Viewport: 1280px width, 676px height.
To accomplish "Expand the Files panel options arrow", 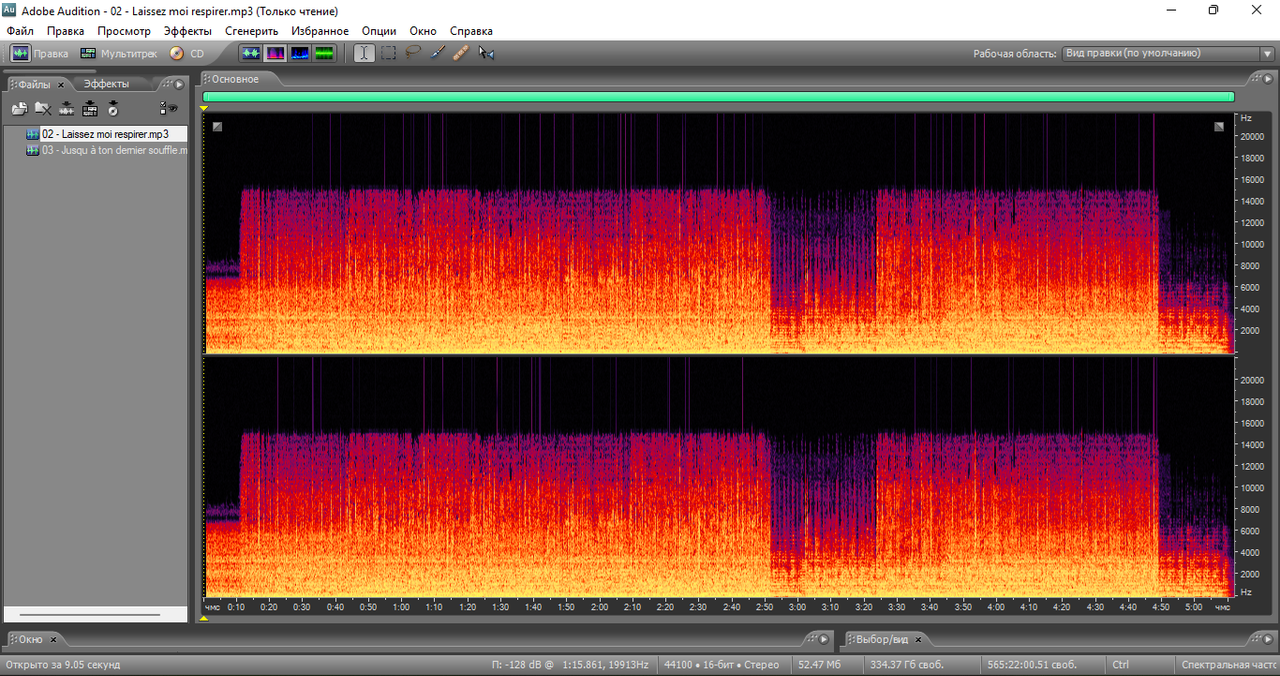I will tap(179, 85).
